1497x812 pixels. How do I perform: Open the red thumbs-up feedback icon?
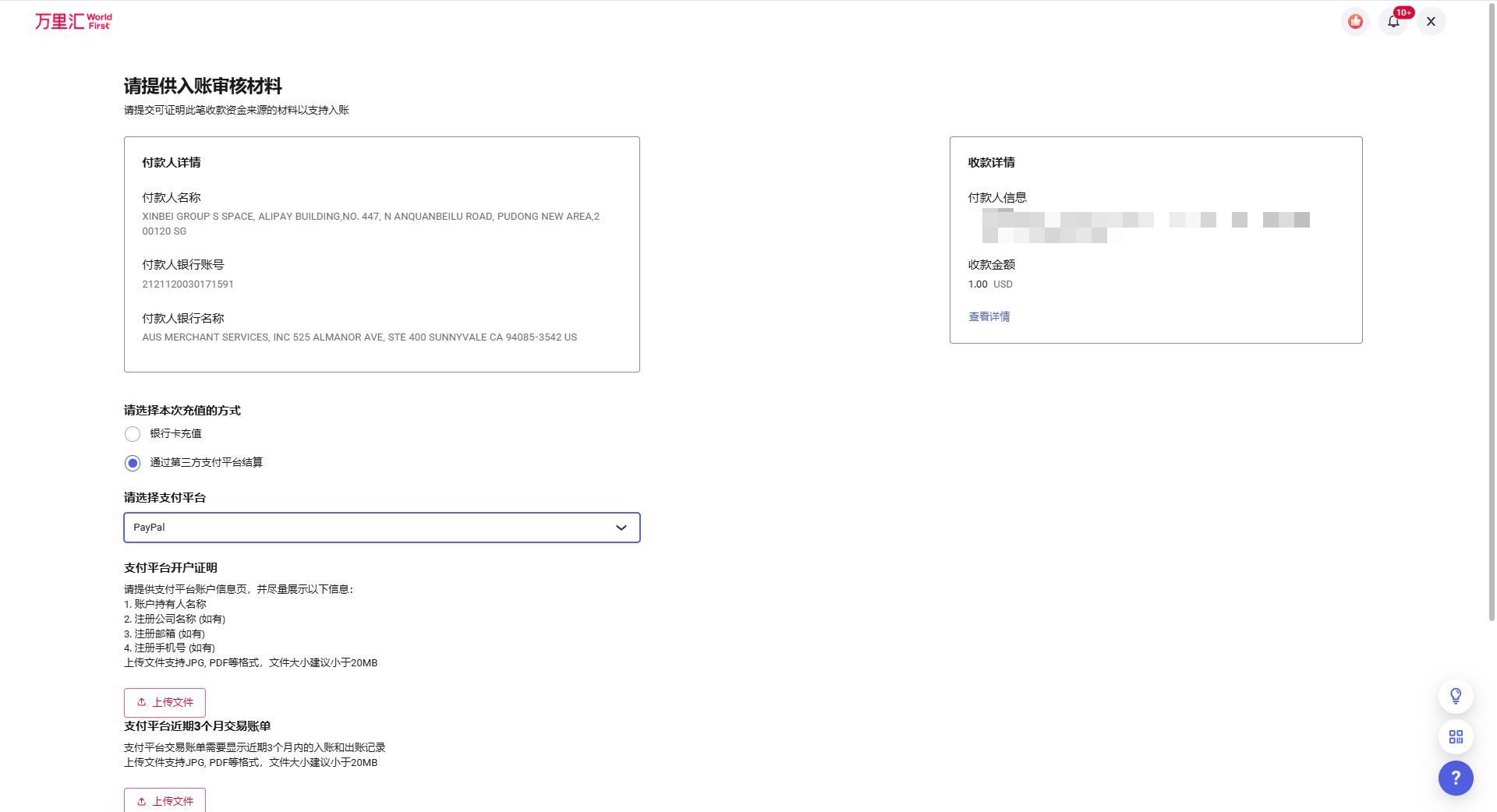1355,22
